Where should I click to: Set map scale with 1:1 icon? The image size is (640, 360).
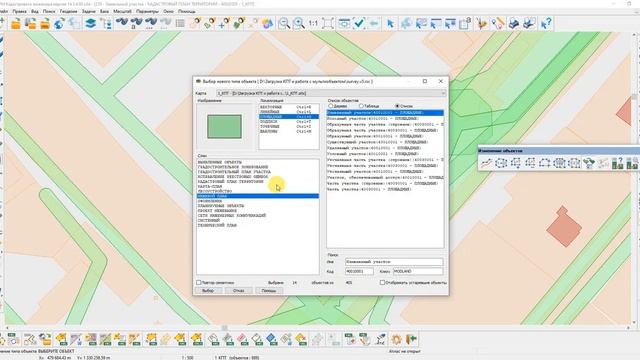point(313,23)
